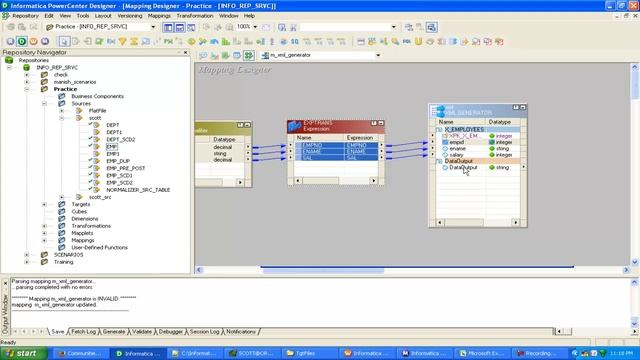Select DEPT_SCD2 source in navigator
This screenshot has height=360, width=640.
click(x=120, y=140)
